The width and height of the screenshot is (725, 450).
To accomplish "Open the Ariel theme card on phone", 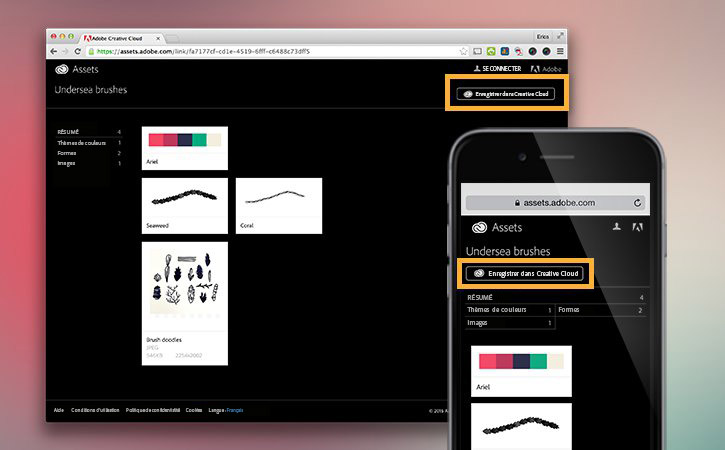I will (x=521, y=371).
